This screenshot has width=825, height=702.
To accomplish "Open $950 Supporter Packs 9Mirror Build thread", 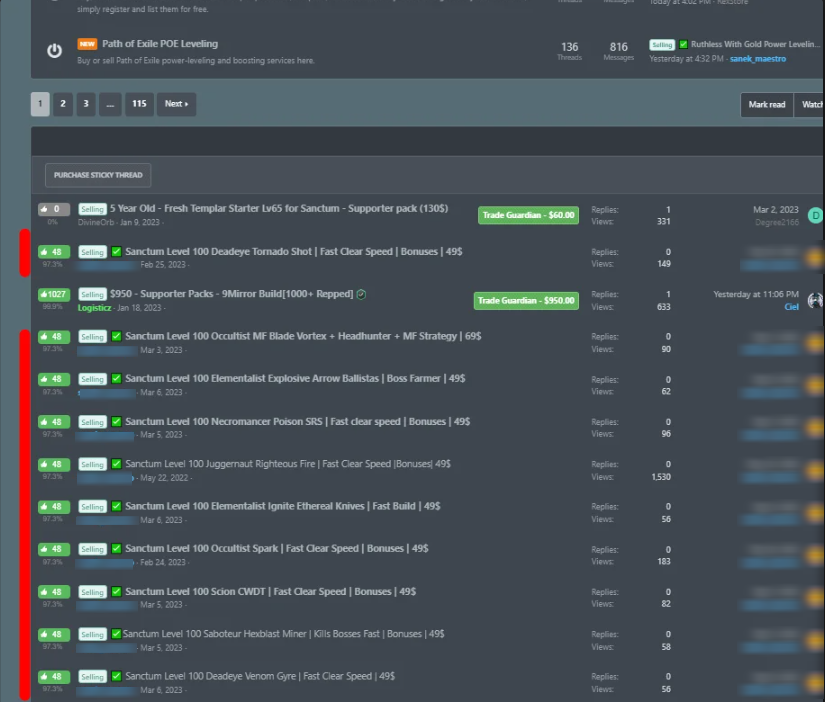I will (232, 294).
